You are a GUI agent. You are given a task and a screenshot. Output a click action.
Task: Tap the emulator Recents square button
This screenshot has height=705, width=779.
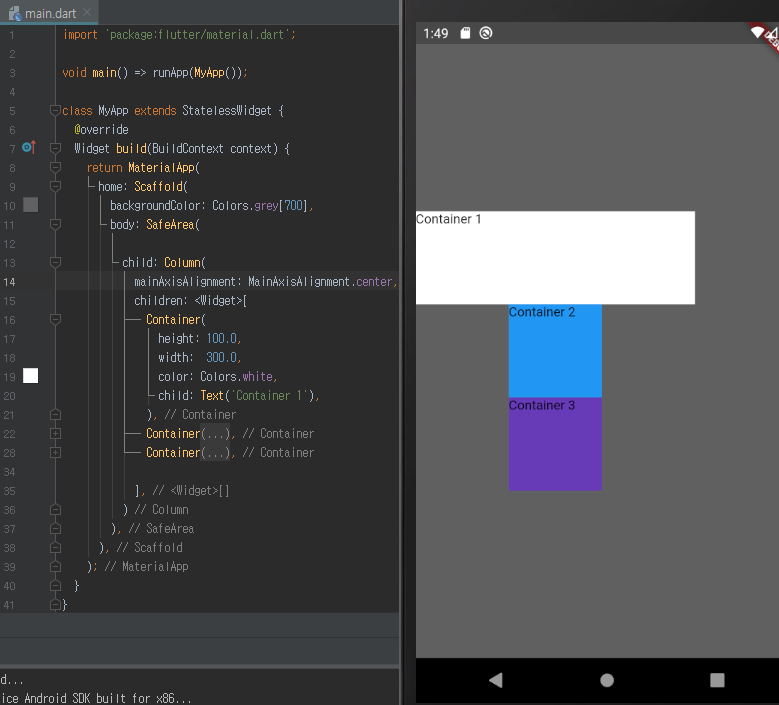717,680
